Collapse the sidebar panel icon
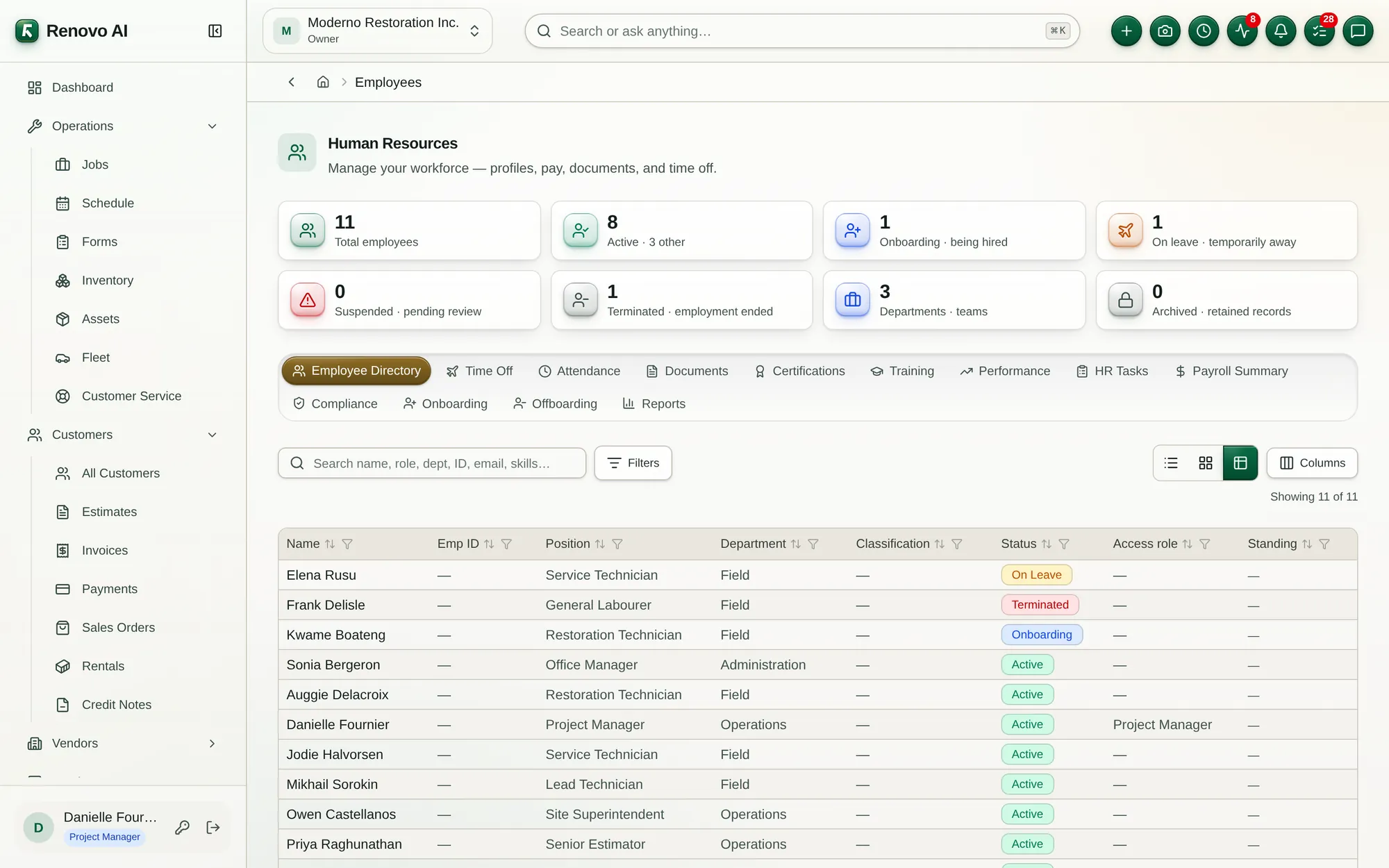This screenshot has width=1389, height=868. tap(215, 31)
